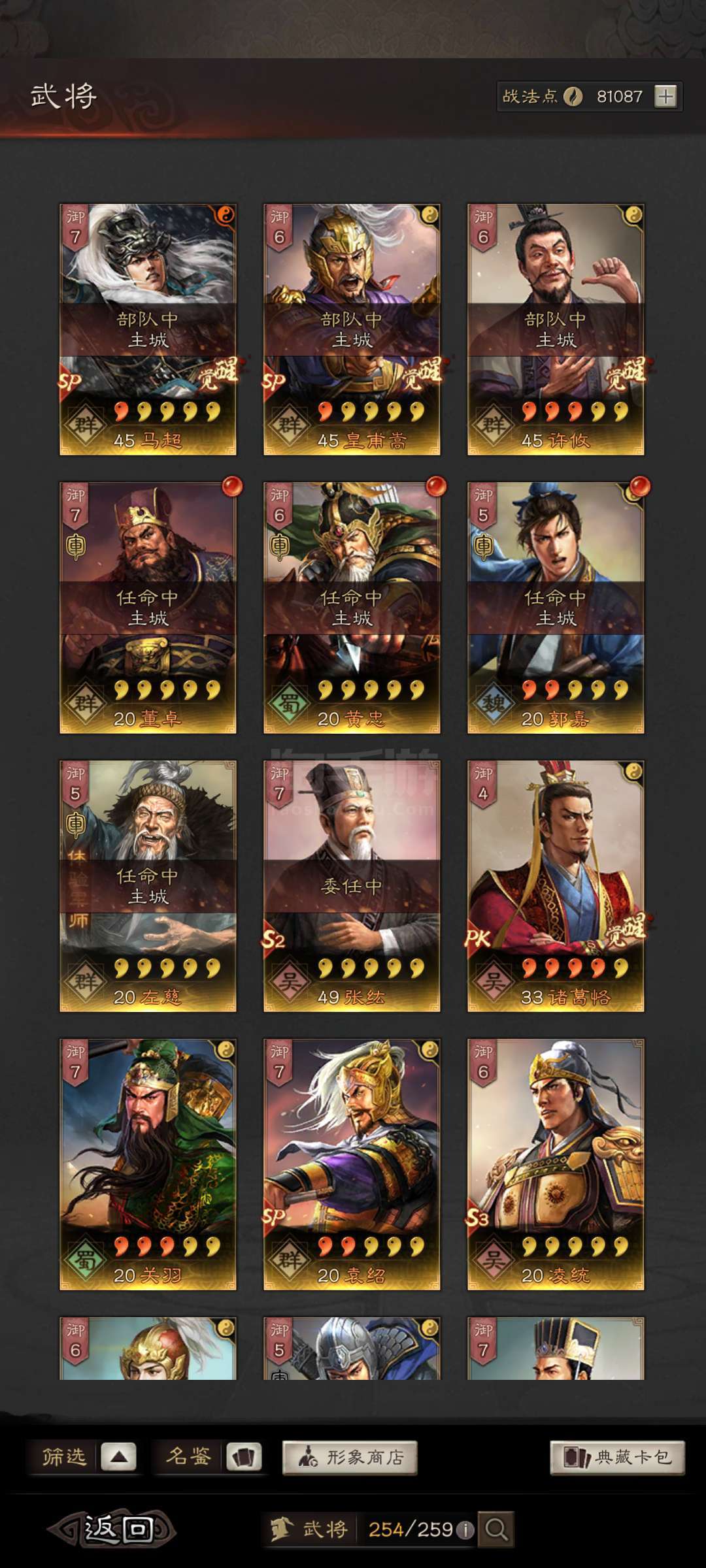Tap the yin-yang icon on 马超's card
706x1568 pixels.
(224, 214)
